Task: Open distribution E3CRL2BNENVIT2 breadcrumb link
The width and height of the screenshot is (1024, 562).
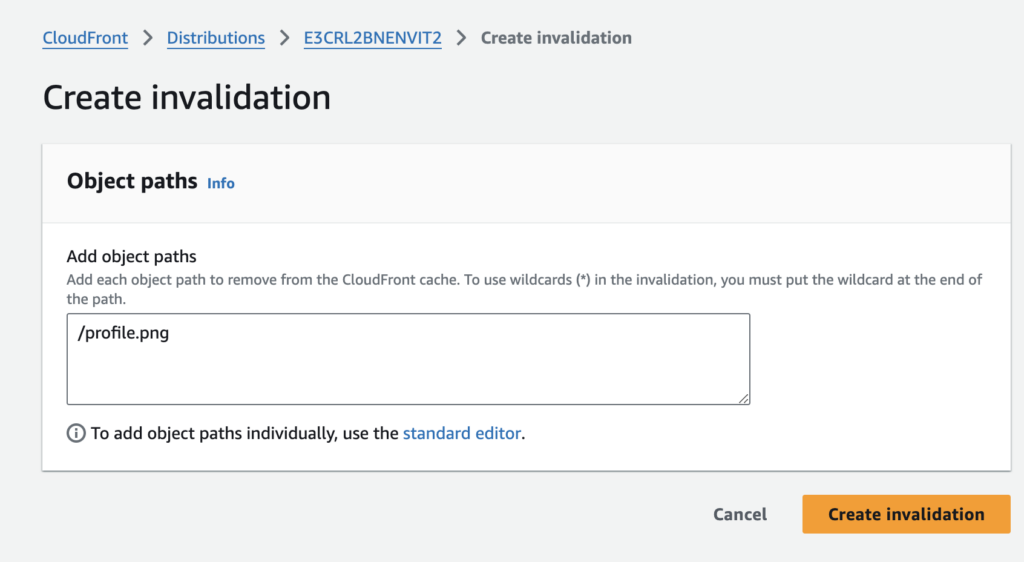Action: [373, 38]
